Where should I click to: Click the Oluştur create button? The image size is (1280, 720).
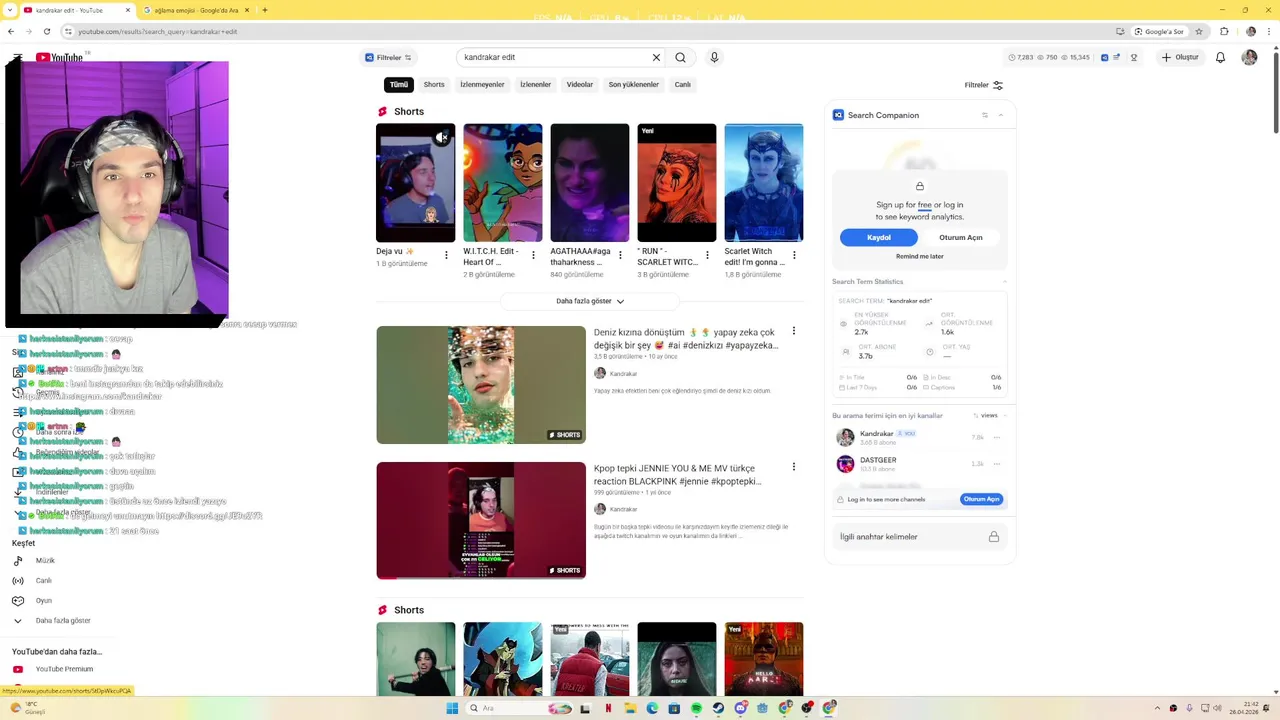[x=1181, y=57]
